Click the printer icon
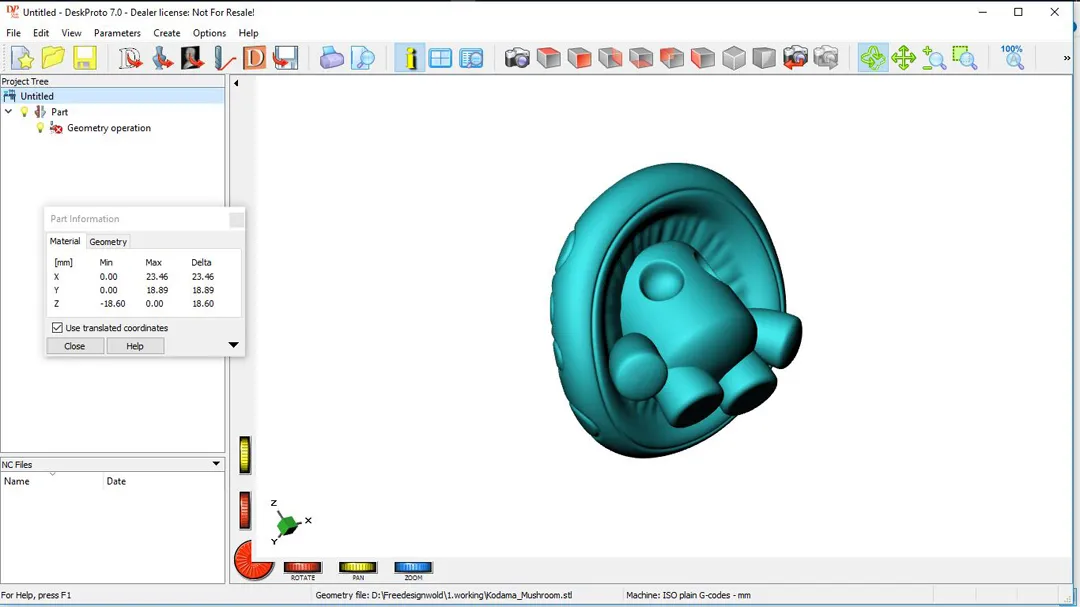Screen dimensions: 1080x607 tap(331, 58)
